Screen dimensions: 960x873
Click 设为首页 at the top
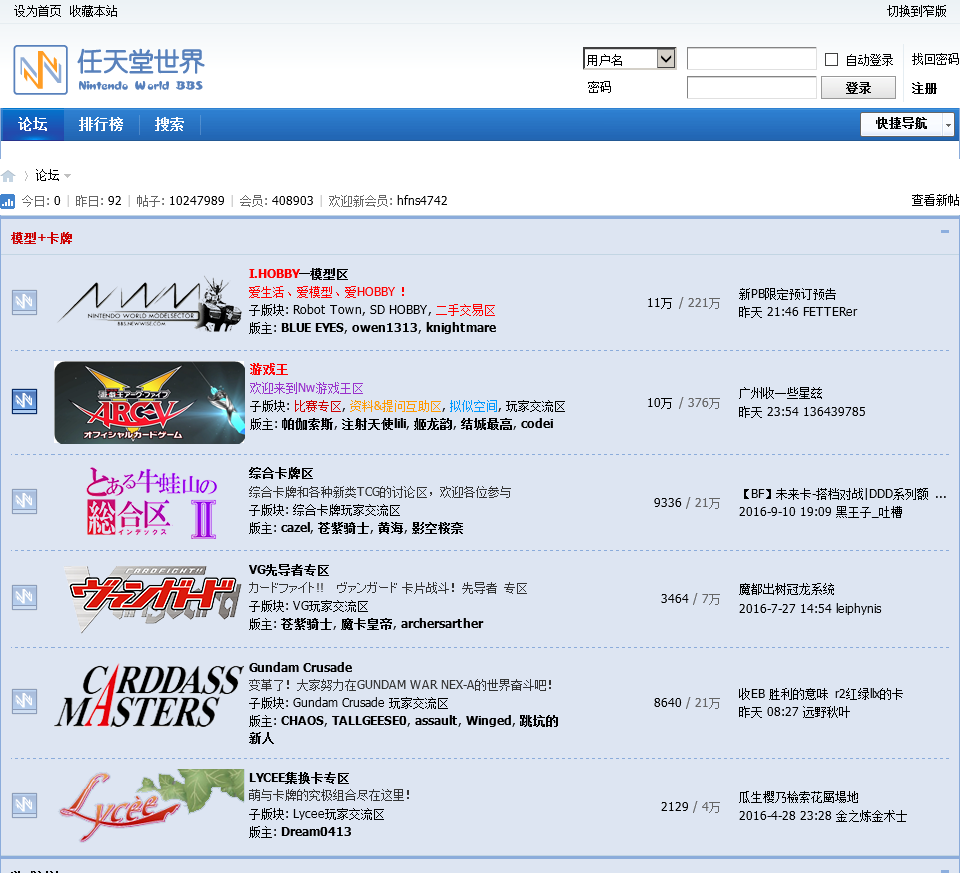pyautogui.click(x=37, y=12)
